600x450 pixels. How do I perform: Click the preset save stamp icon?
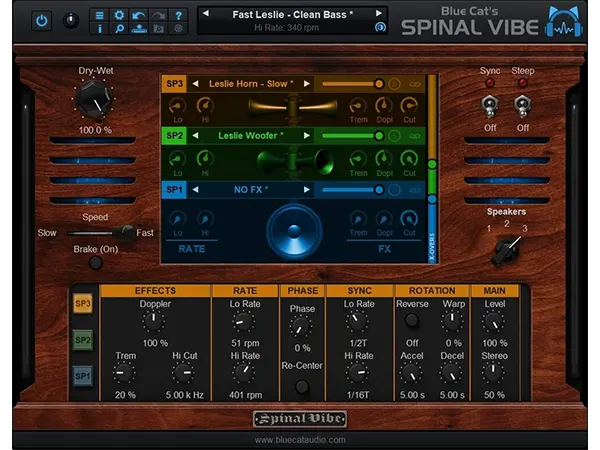point(139,28)
